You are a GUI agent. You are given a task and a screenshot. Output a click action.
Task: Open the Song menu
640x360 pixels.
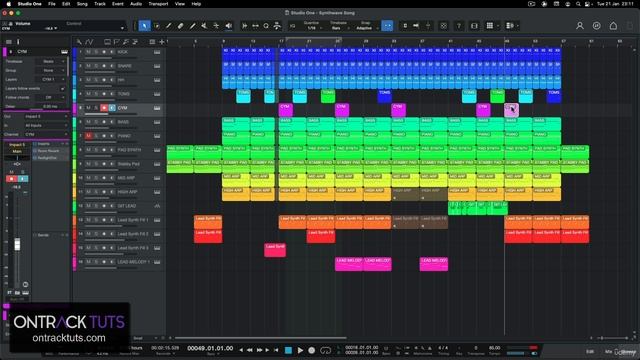tap(82, 4)
